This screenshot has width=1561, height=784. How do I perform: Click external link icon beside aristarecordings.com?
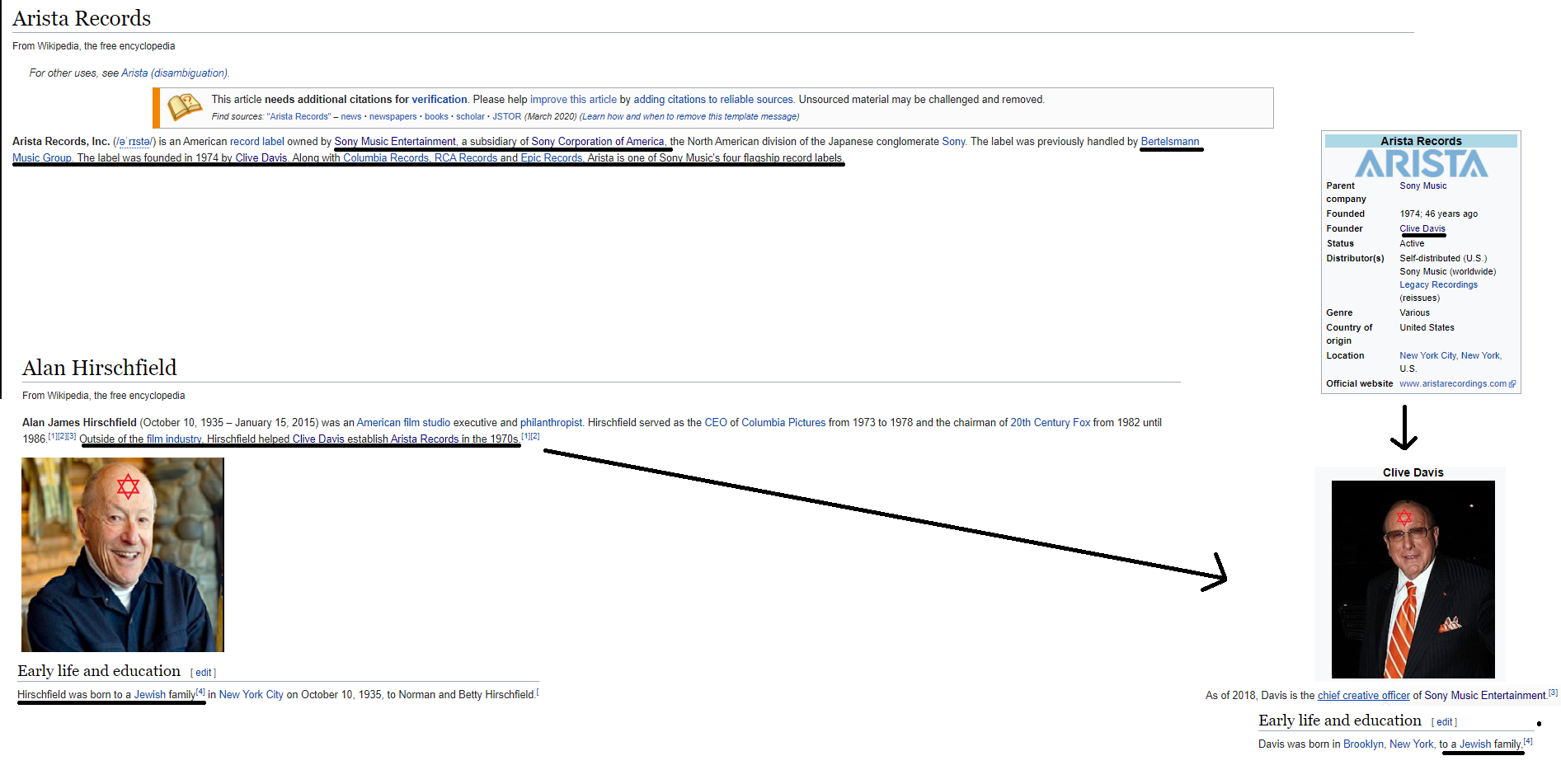pos(1512,384)
